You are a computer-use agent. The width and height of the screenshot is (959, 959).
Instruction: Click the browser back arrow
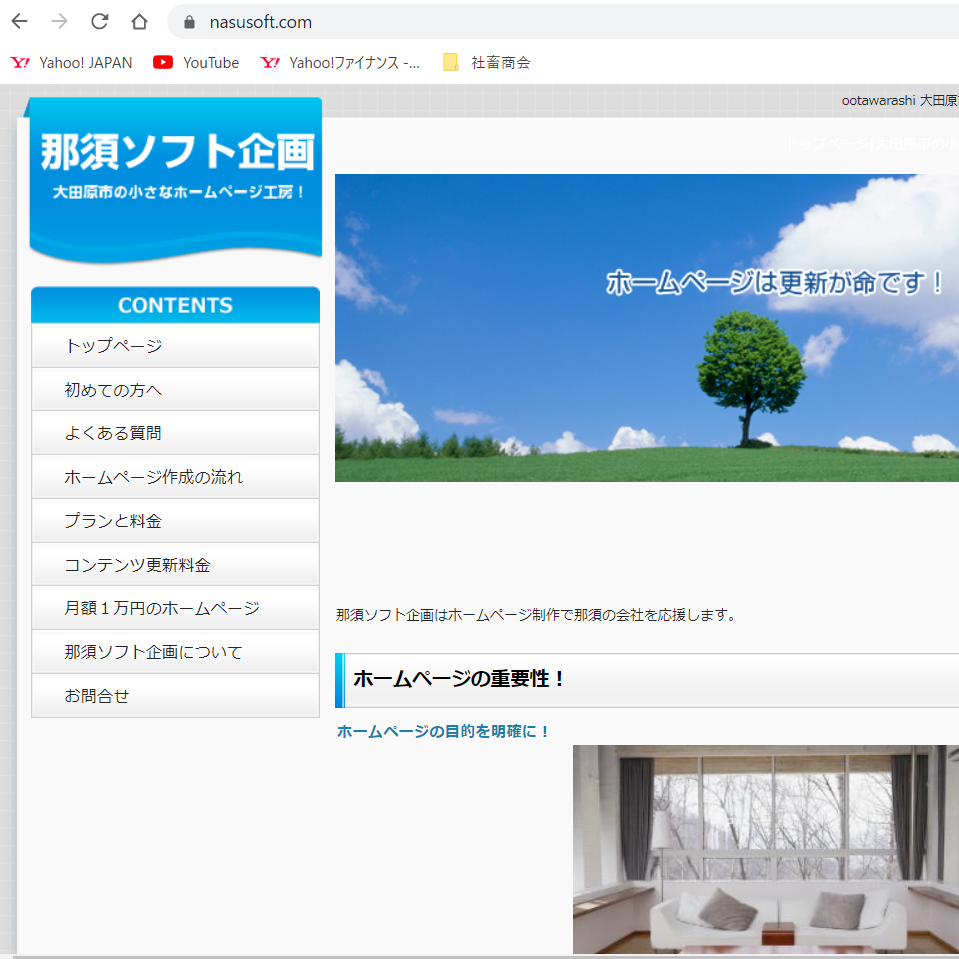point(20,22)
